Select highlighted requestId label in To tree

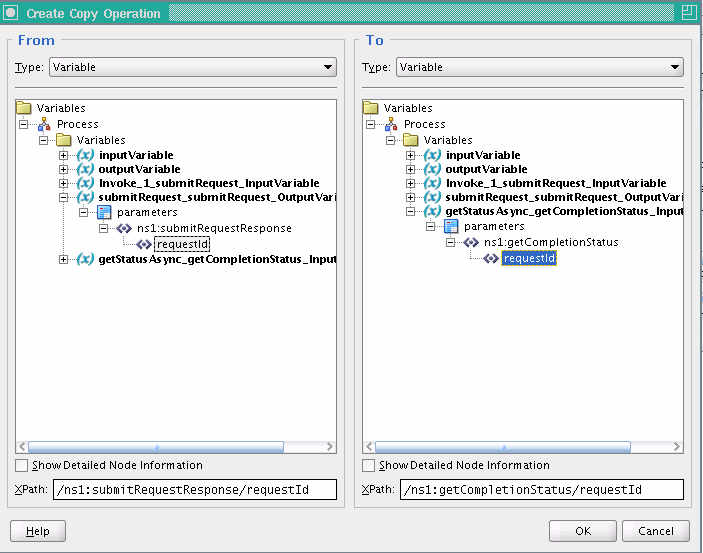coord(529,258)
